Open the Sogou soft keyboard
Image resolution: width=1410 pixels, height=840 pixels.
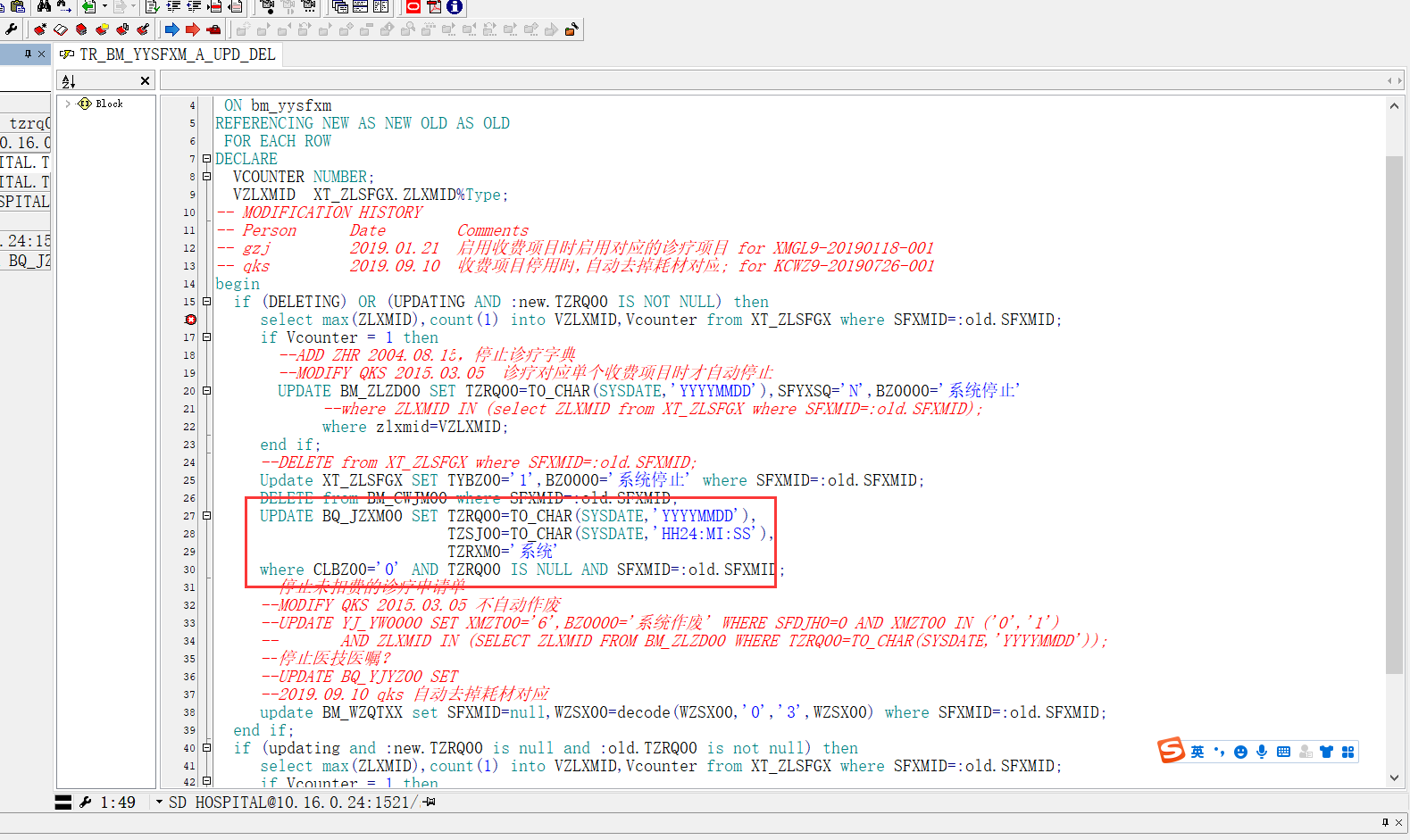(1283, 752)
